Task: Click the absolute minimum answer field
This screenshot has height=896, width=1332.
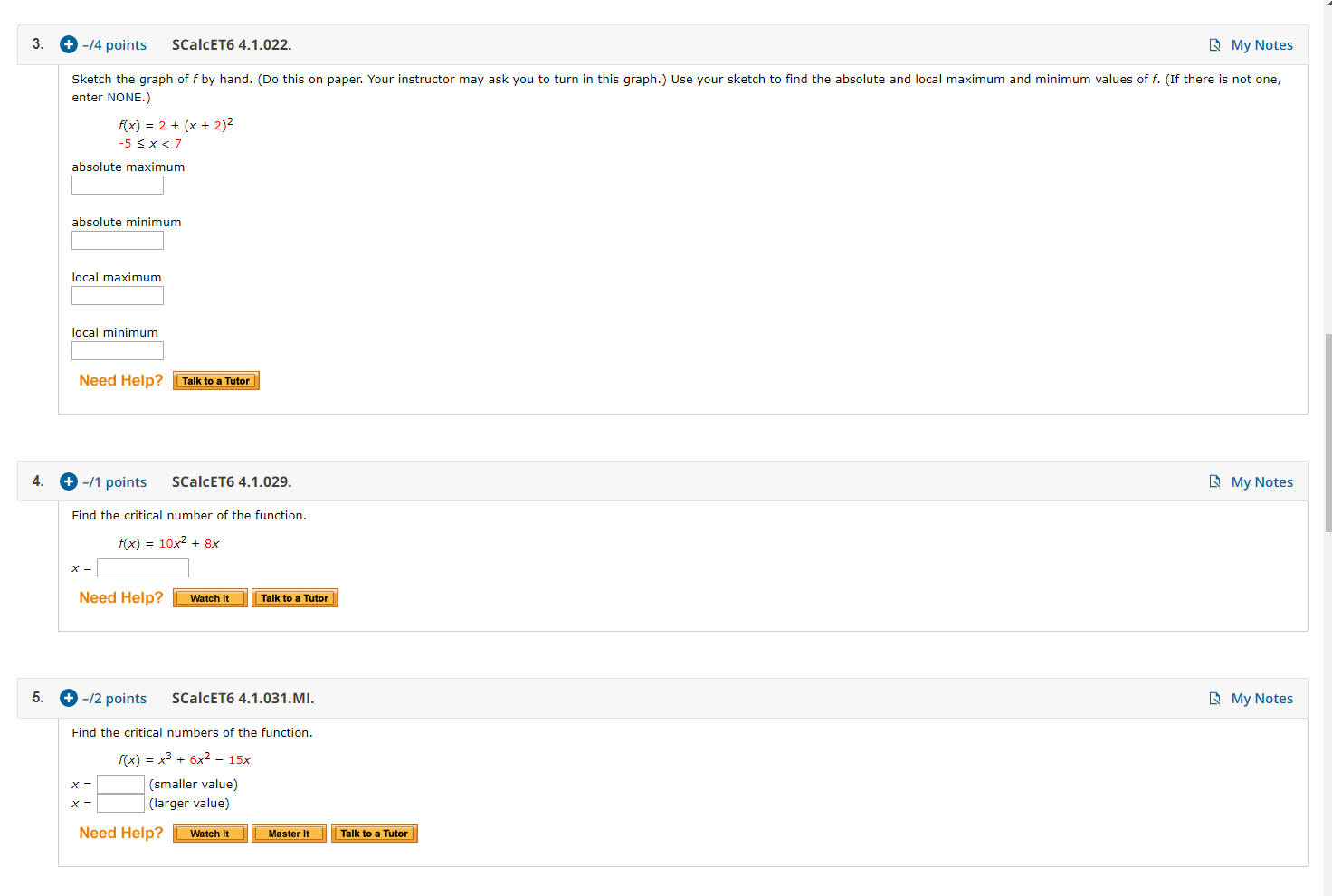Action: tap(118, 241)
